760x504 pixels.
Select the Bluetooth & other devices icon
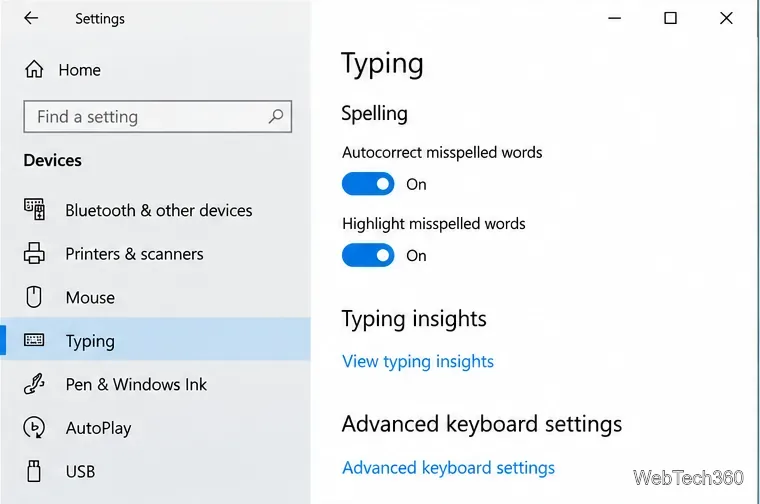(34, 209)
